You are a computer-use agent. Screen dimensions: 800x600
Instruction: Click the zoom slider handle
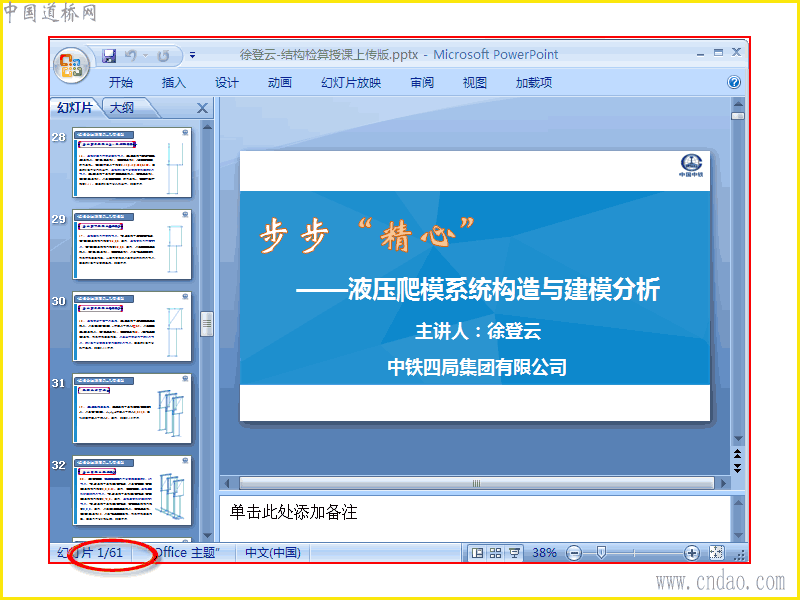(x=602, y=553)
